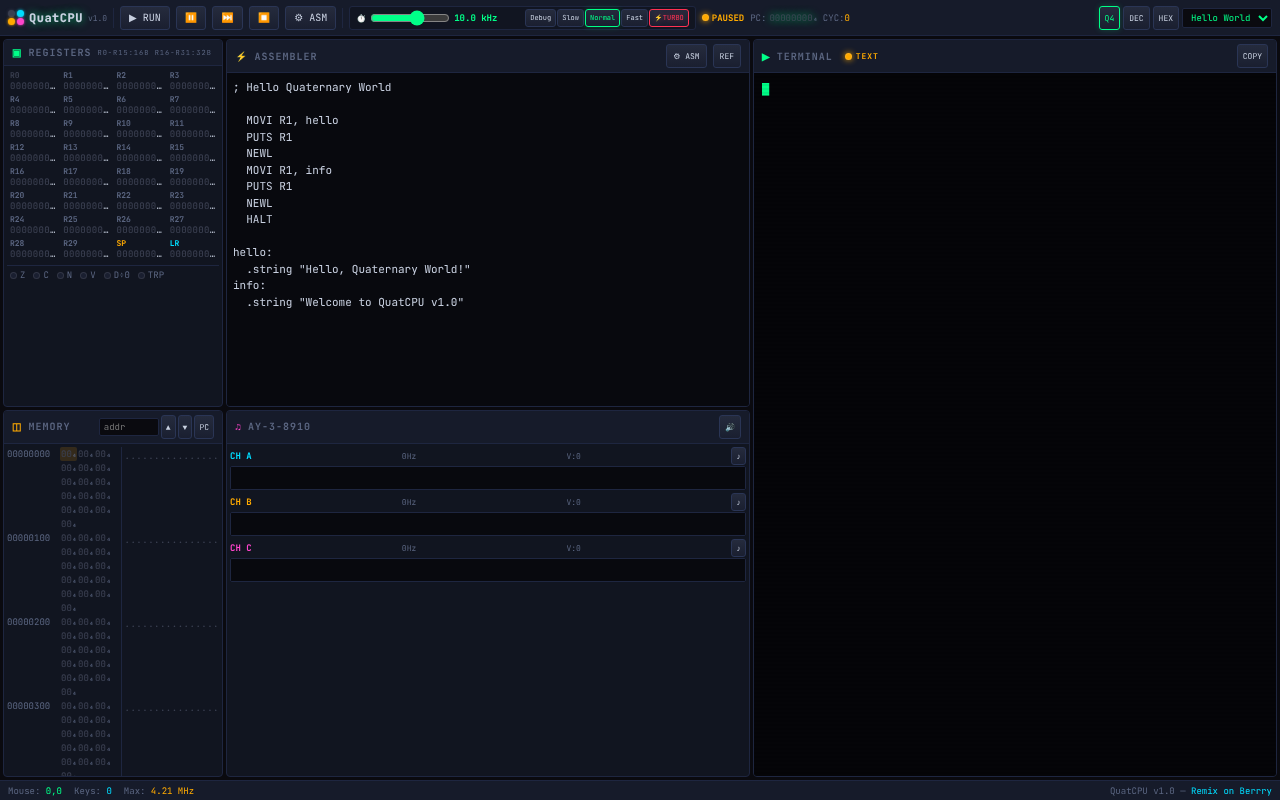Viewport: 1280px width, 800px height.
Task: Step forward using the fast-forward icon
Action: pyautogui.click(x=227, y=18)
